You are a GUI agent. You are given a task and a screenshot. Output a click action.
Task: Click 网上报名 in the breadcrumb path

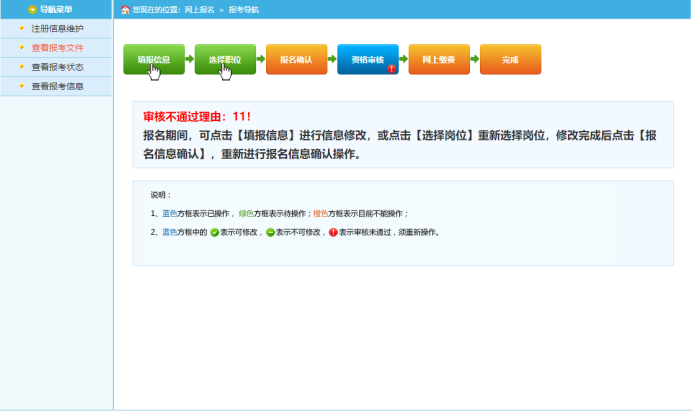point(199,9)
